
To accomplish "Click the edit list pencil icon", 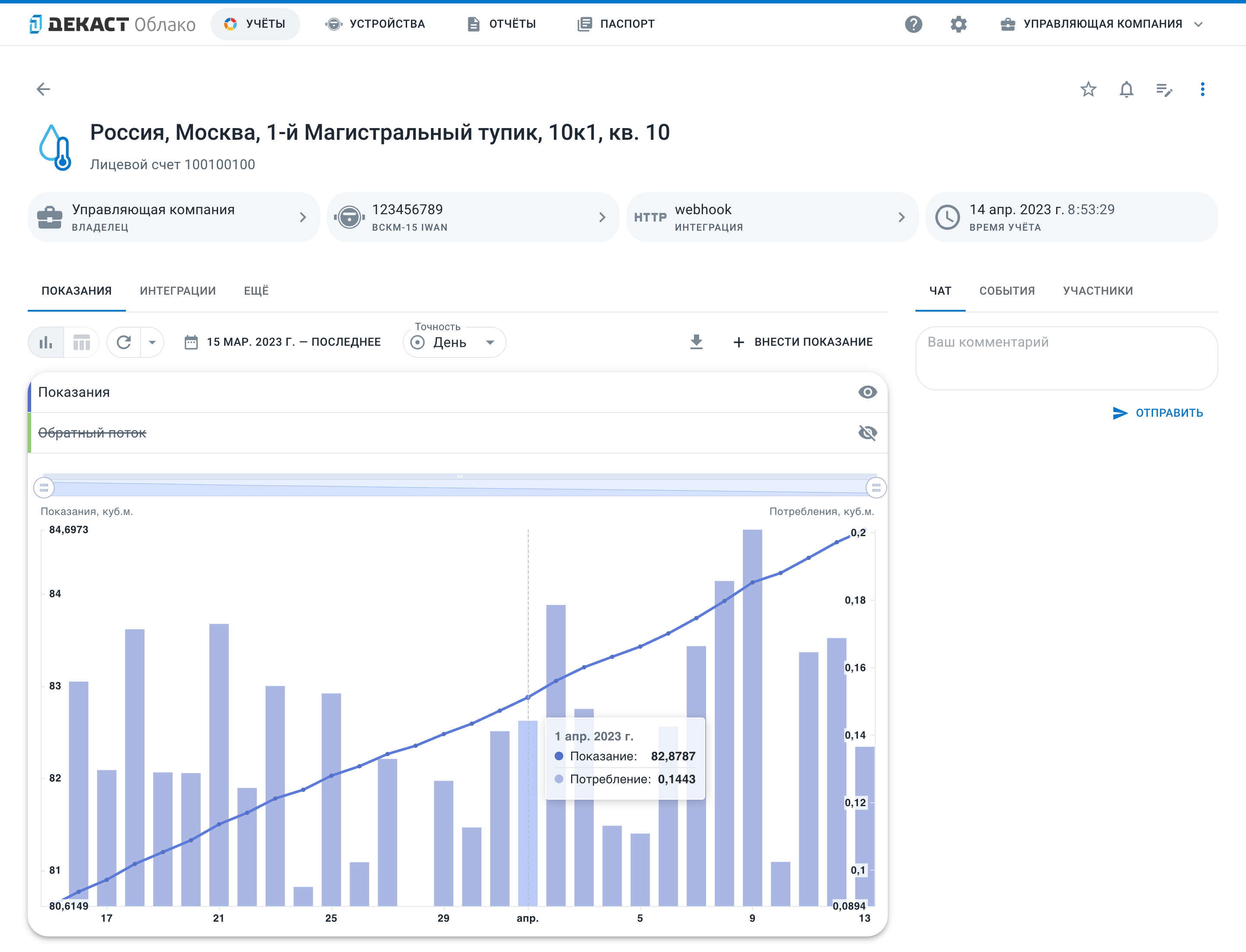I will point(1164,89).
